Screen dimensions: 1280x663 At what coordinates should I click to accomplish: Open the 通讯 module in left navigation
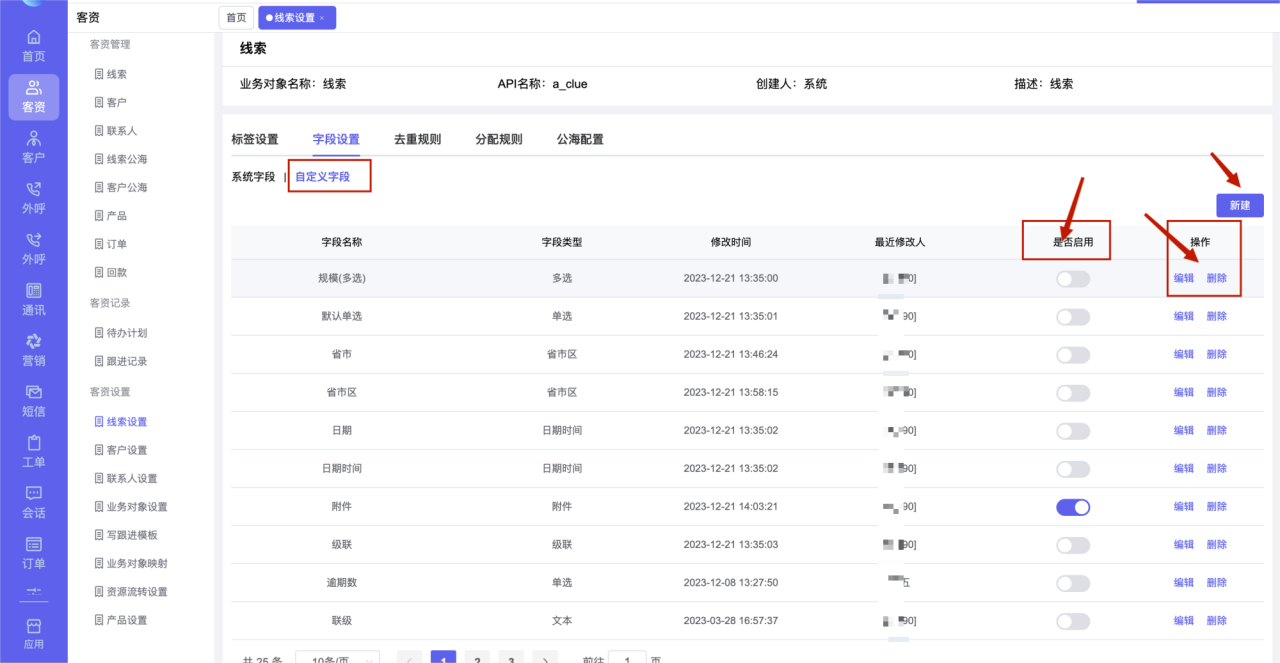[x=34, y=299]
